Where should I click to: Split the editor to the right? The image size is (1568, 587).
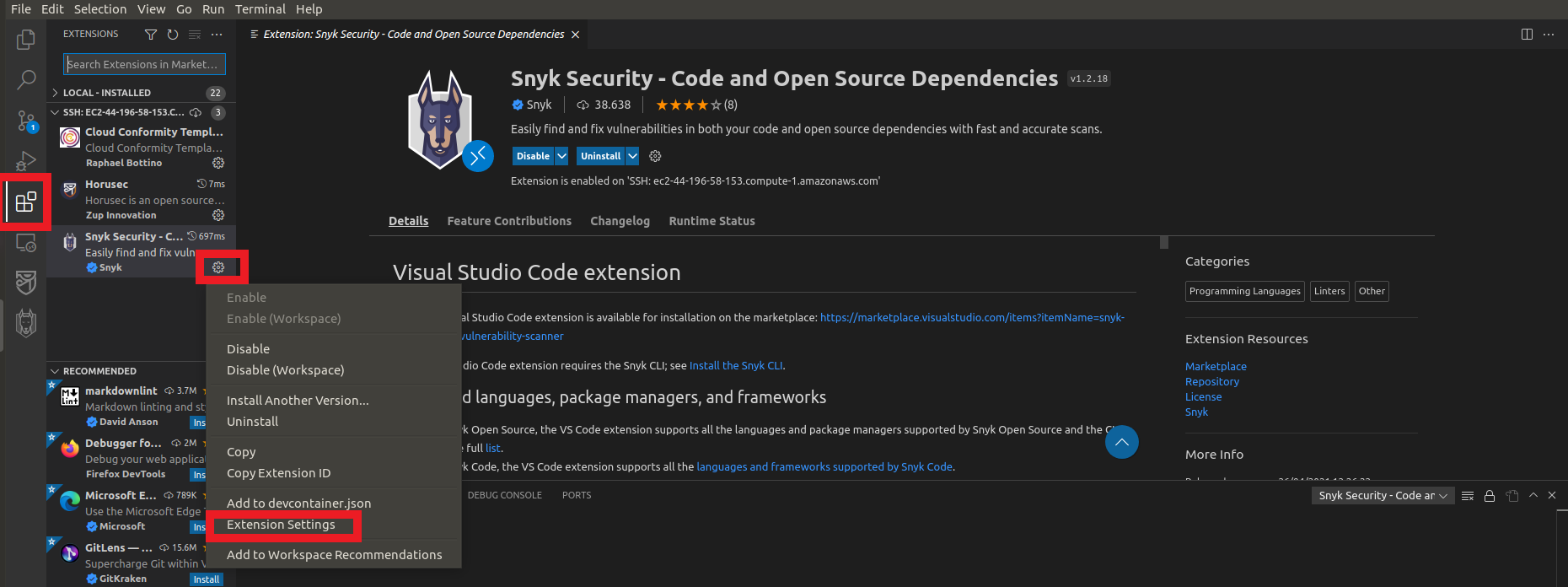click(1527, 35)
